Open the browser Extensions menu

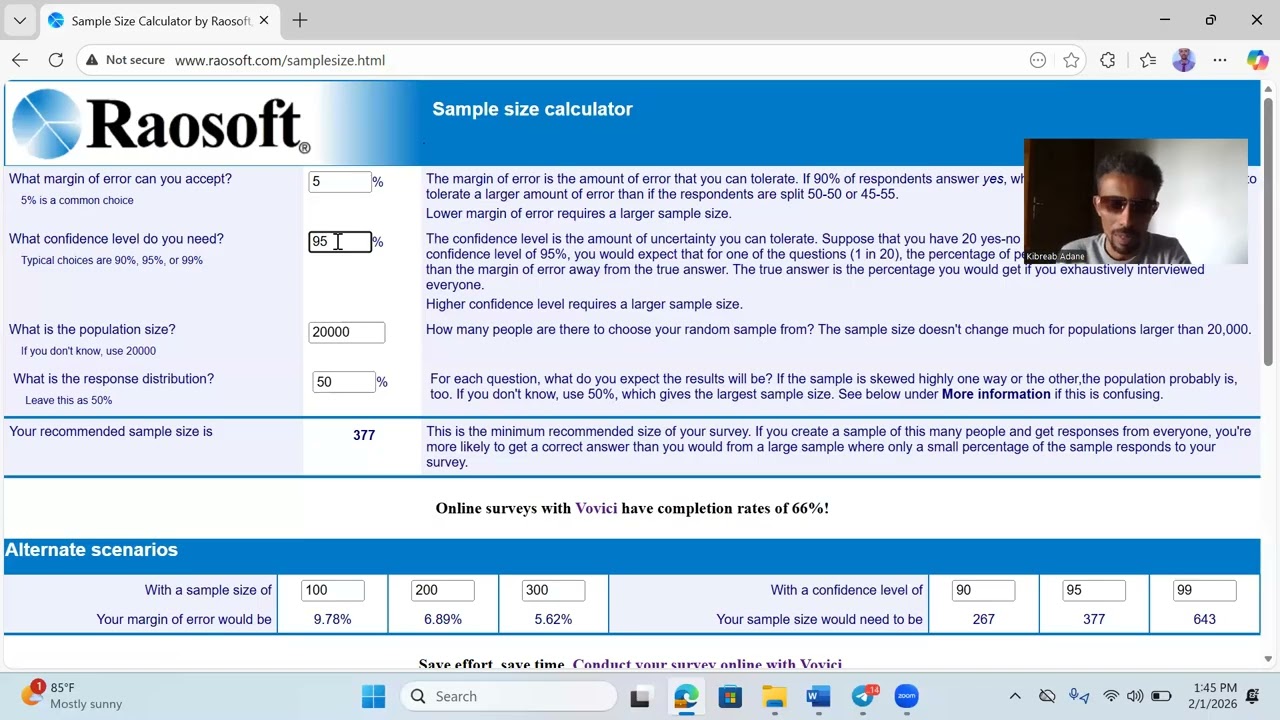[1108, 60]
